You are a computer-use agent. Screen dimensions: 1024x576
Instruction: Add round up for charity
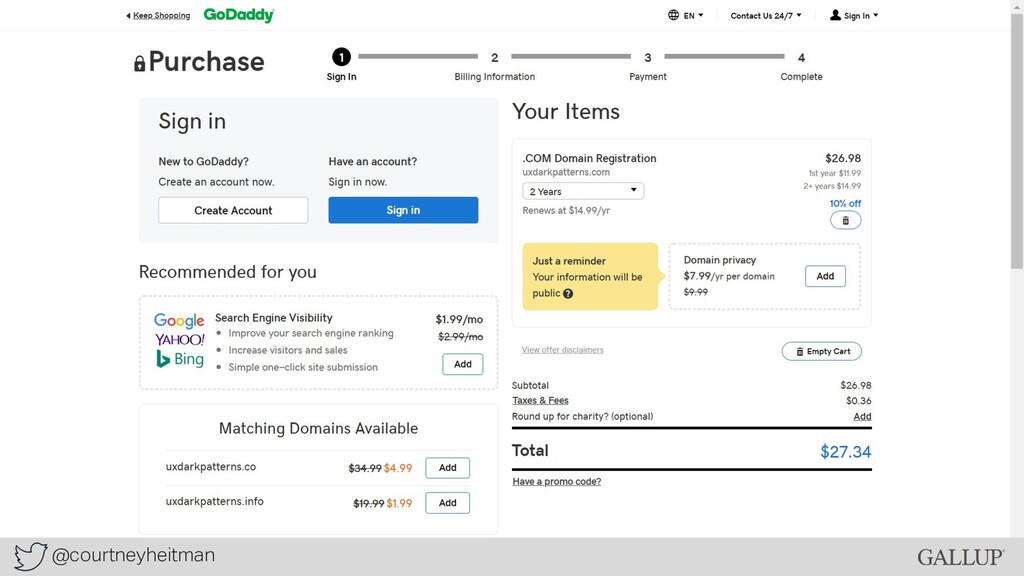tap(862, 417)
